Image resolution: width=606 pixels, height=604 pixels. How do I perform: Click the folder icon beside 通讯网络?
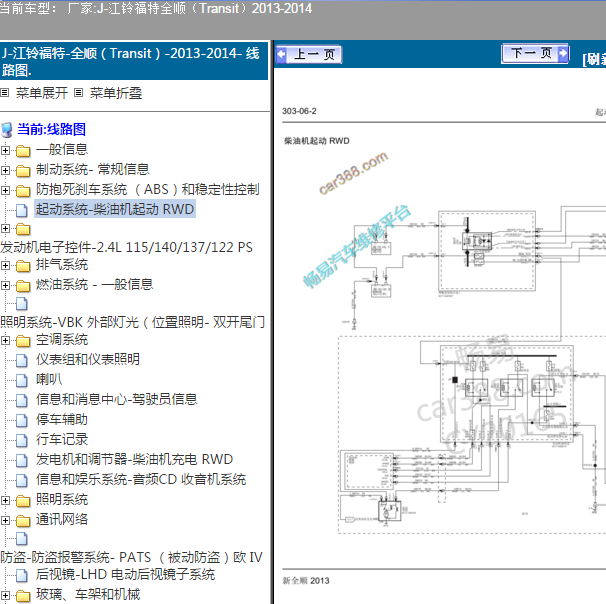point(22,520)
